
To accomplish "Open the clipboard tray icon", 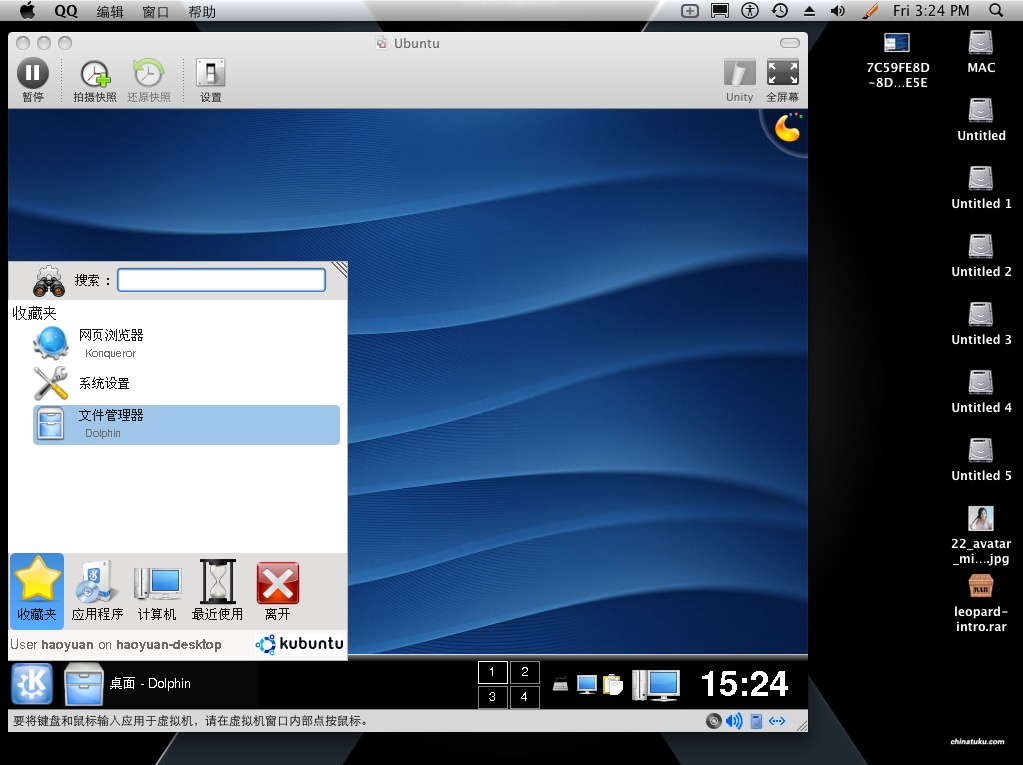I will [x=613, y=685].
